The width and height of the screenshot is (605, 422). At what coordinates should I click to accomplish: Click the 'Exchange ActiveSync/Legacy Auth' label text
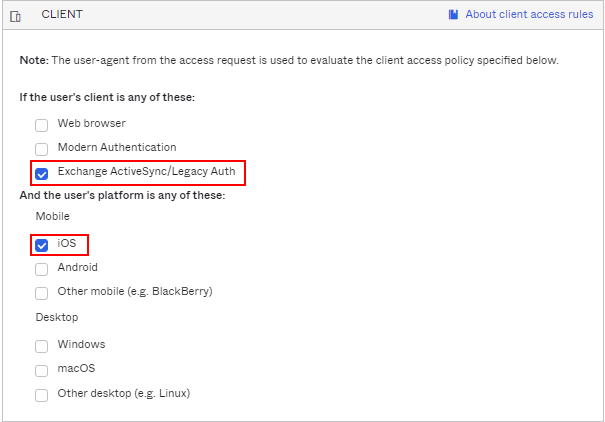(x=146, y=172)
